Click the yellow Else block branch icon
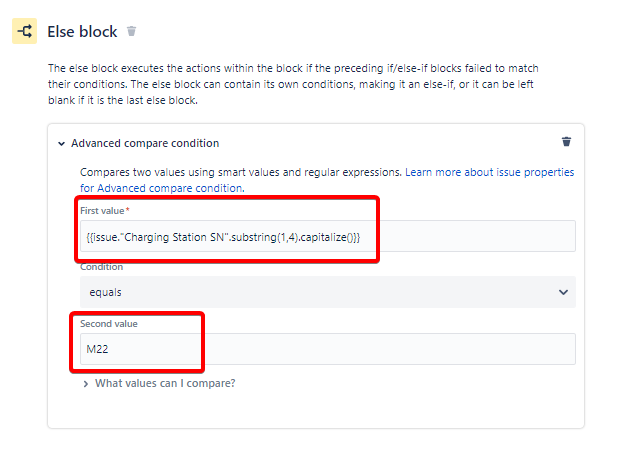630x453 pixels. pyautogui.click(x=25, y=31)
